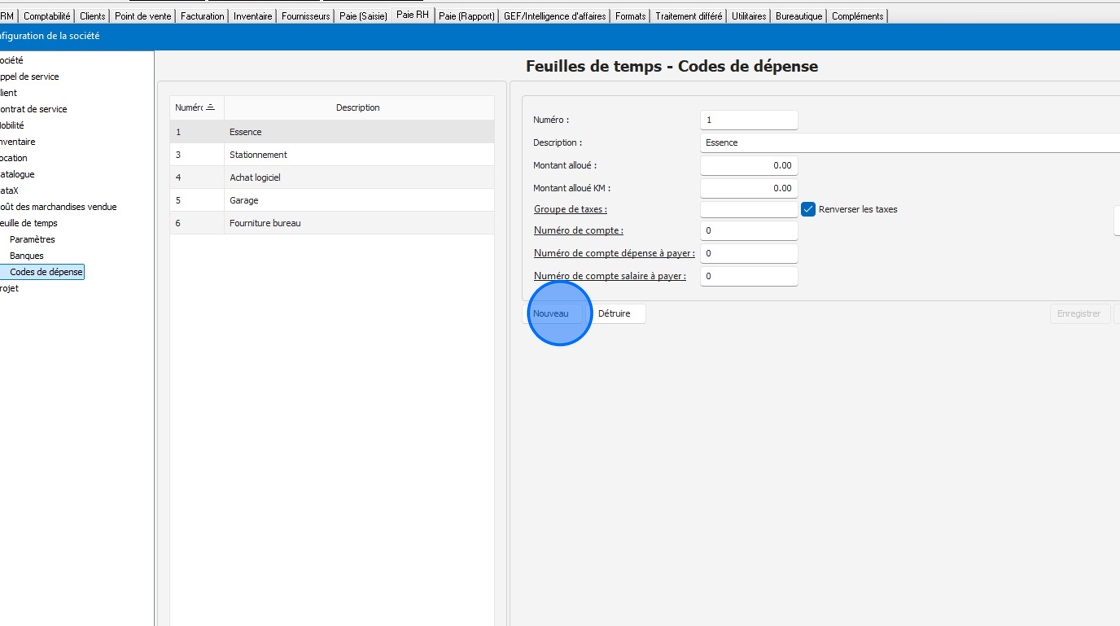Screen dimensions: 1120x626
Task: Open Contrat de service in the sidebar
Action: 34,109
